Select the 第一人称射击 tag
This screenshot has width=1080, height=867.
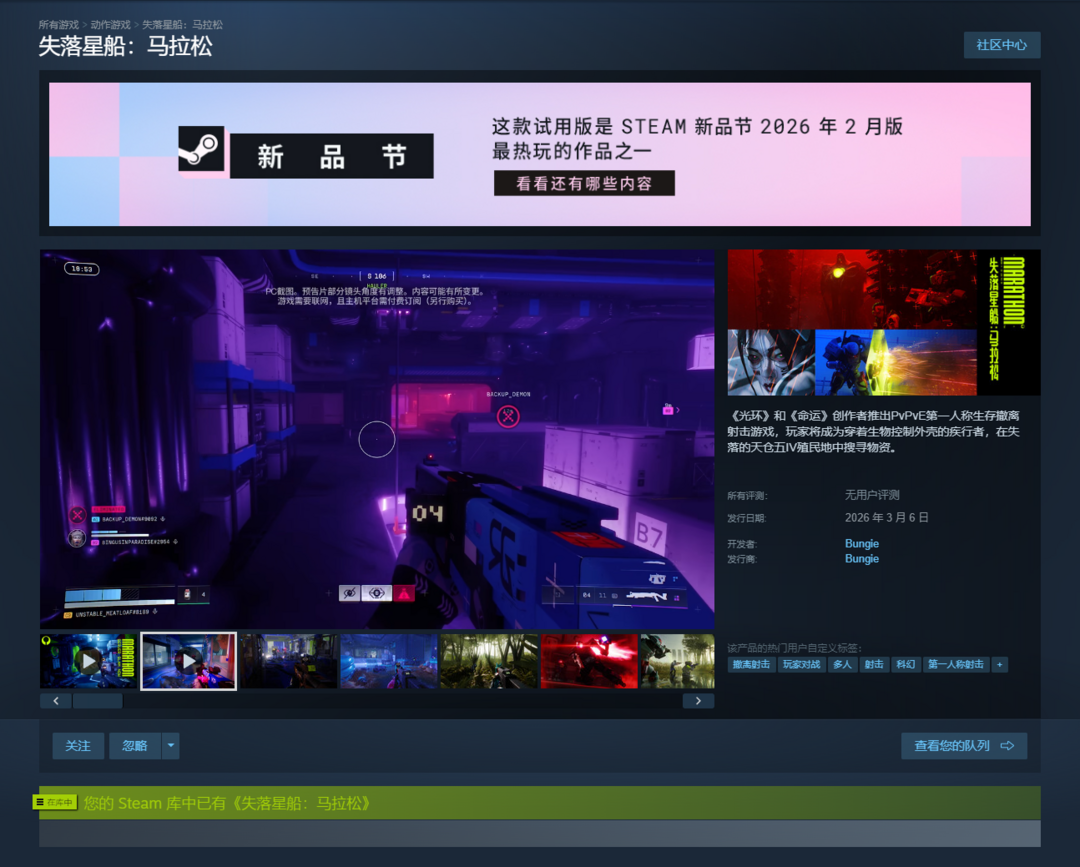tap(955, 664)
